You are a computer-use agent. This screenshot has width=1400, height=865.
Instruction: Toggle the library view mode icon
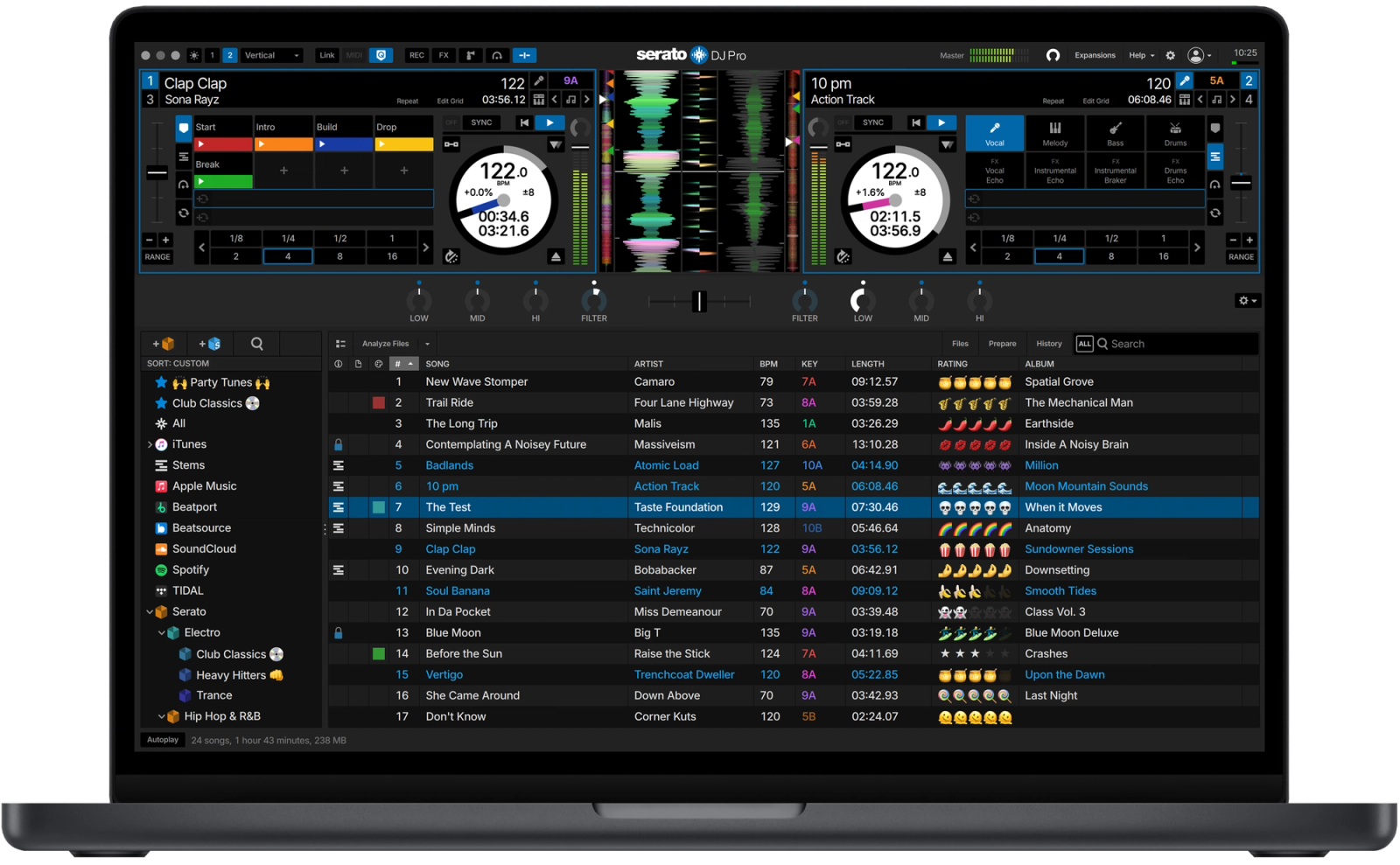tap(340, 344)
